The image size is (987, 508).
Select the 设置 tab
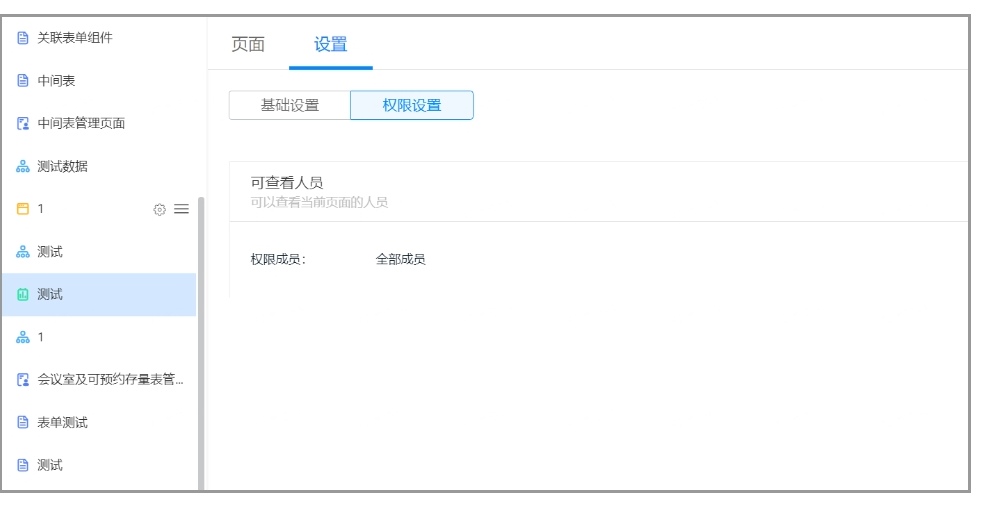tap(330, 45)
